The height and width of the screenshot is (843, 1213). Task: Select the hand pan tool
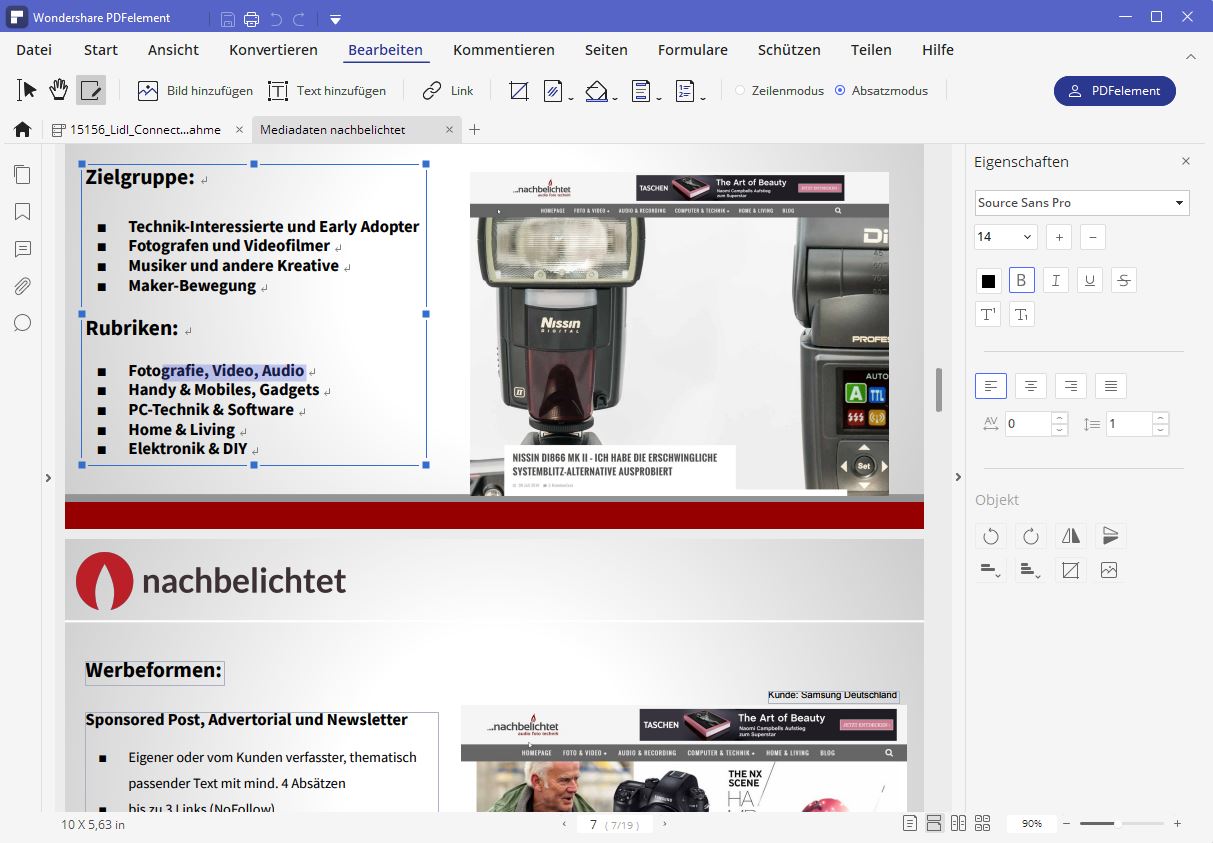59,90
